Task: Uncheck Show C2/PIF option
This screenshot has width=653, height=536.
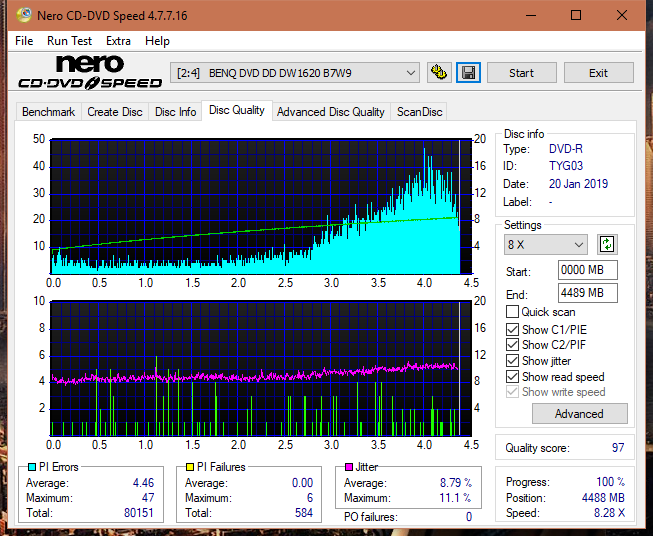Action: [x=512, y=345]
